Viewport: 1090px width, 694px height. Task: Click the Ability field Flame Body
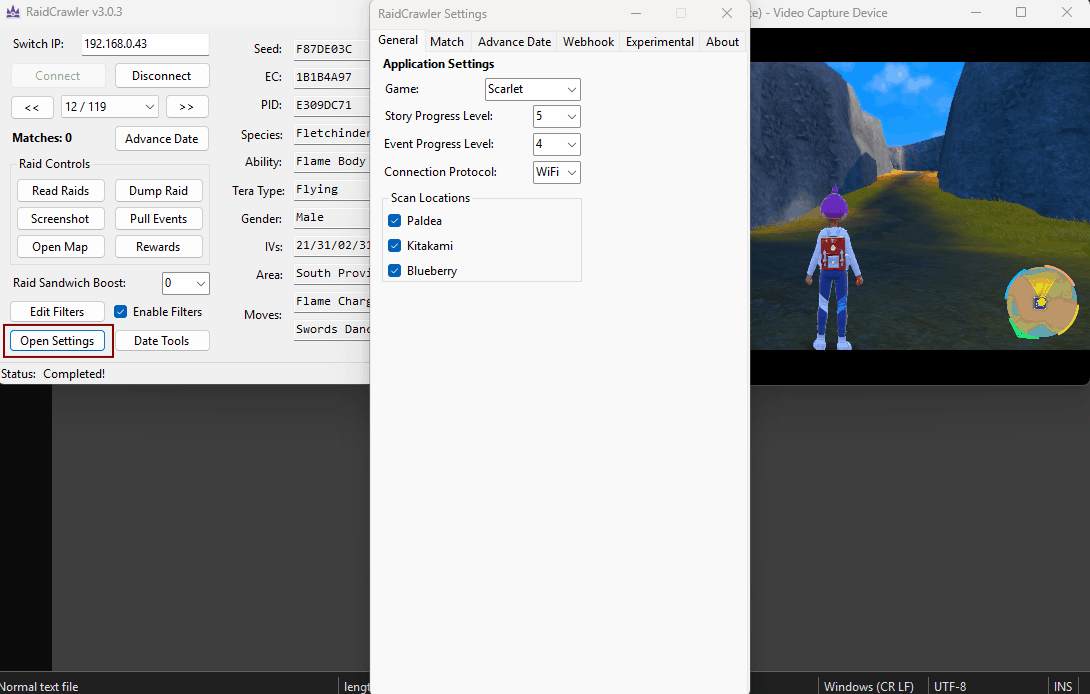332,161
